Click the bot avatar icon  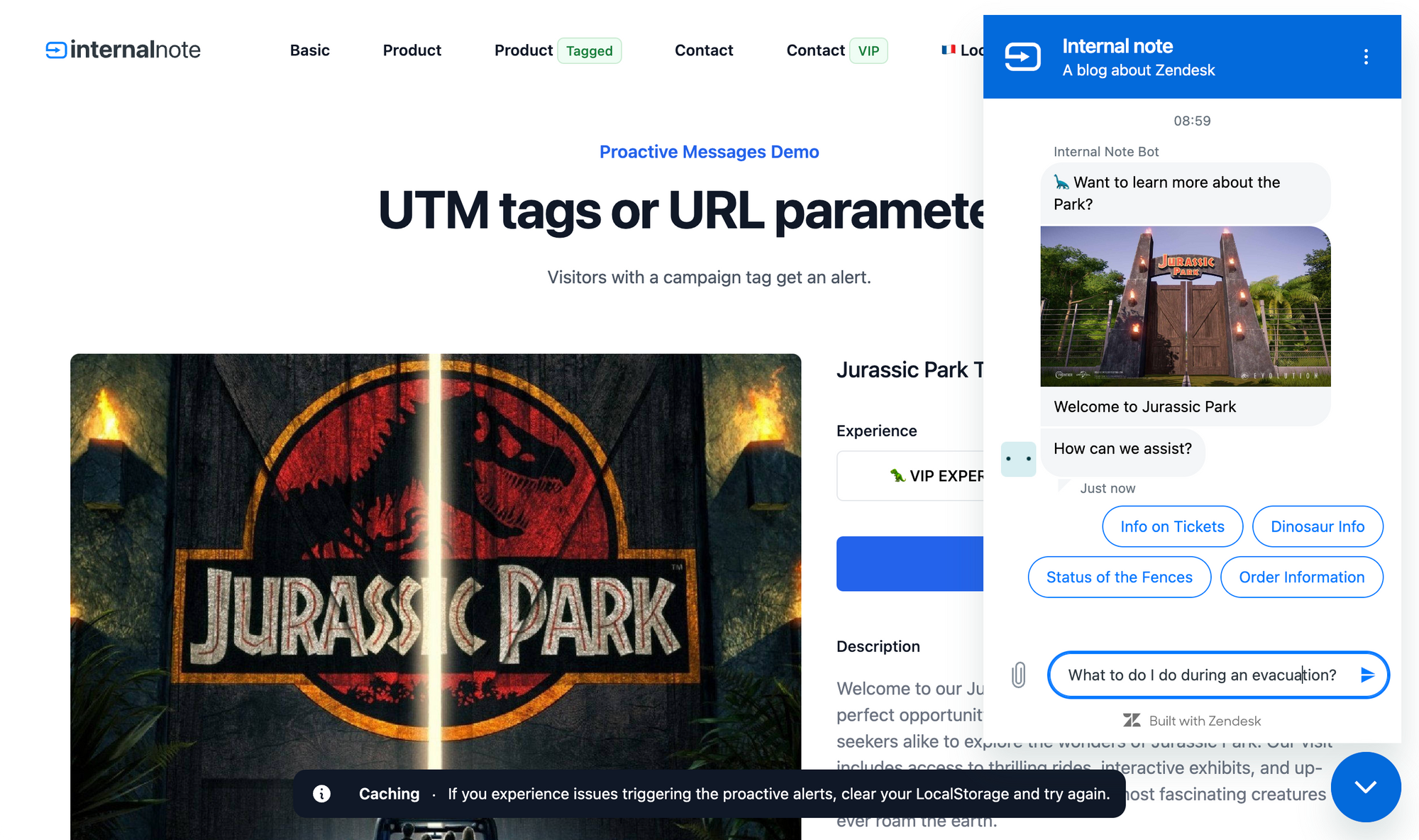(x=1018, y=459)
